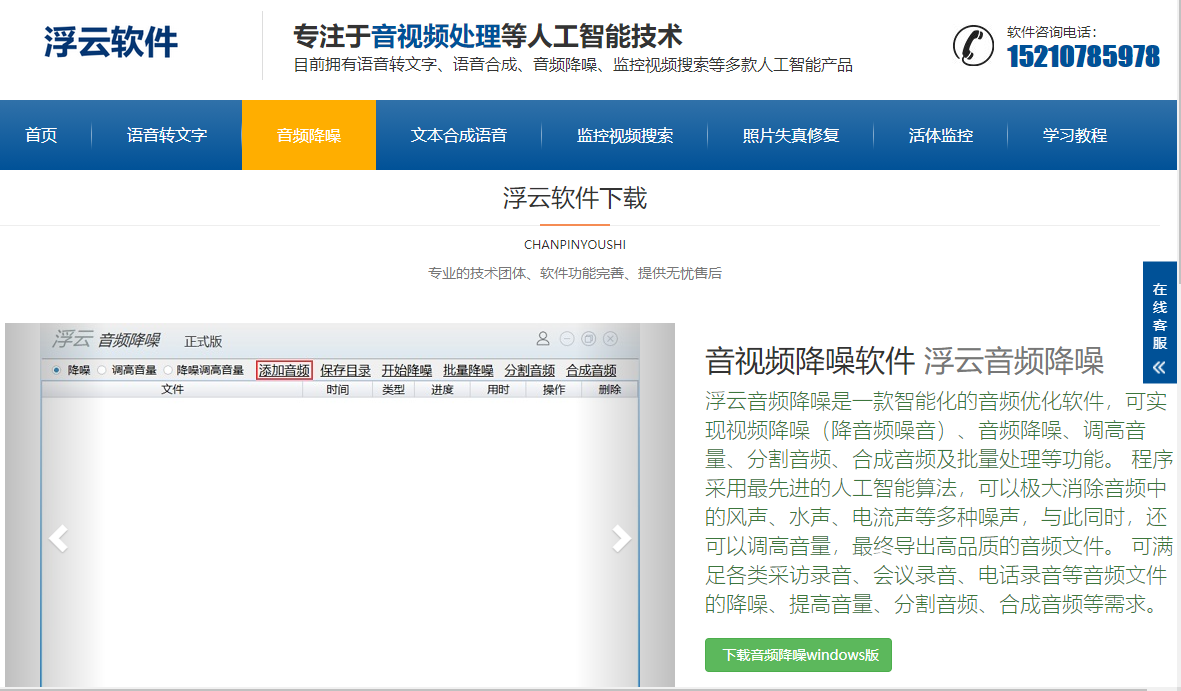Click the 保存目录 link
This screenshot has height=691, width=1181.
[x=345, y=370]
